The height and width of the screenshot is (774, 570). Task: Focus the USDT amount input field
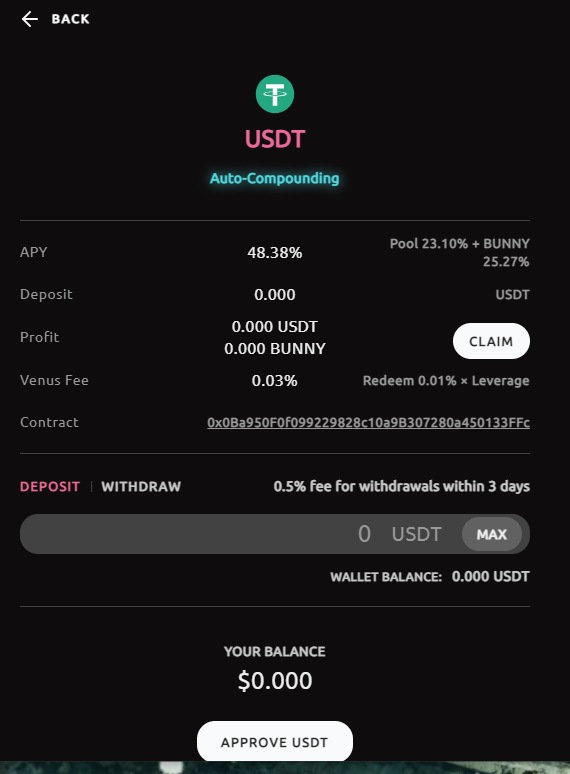click(242, 534)
